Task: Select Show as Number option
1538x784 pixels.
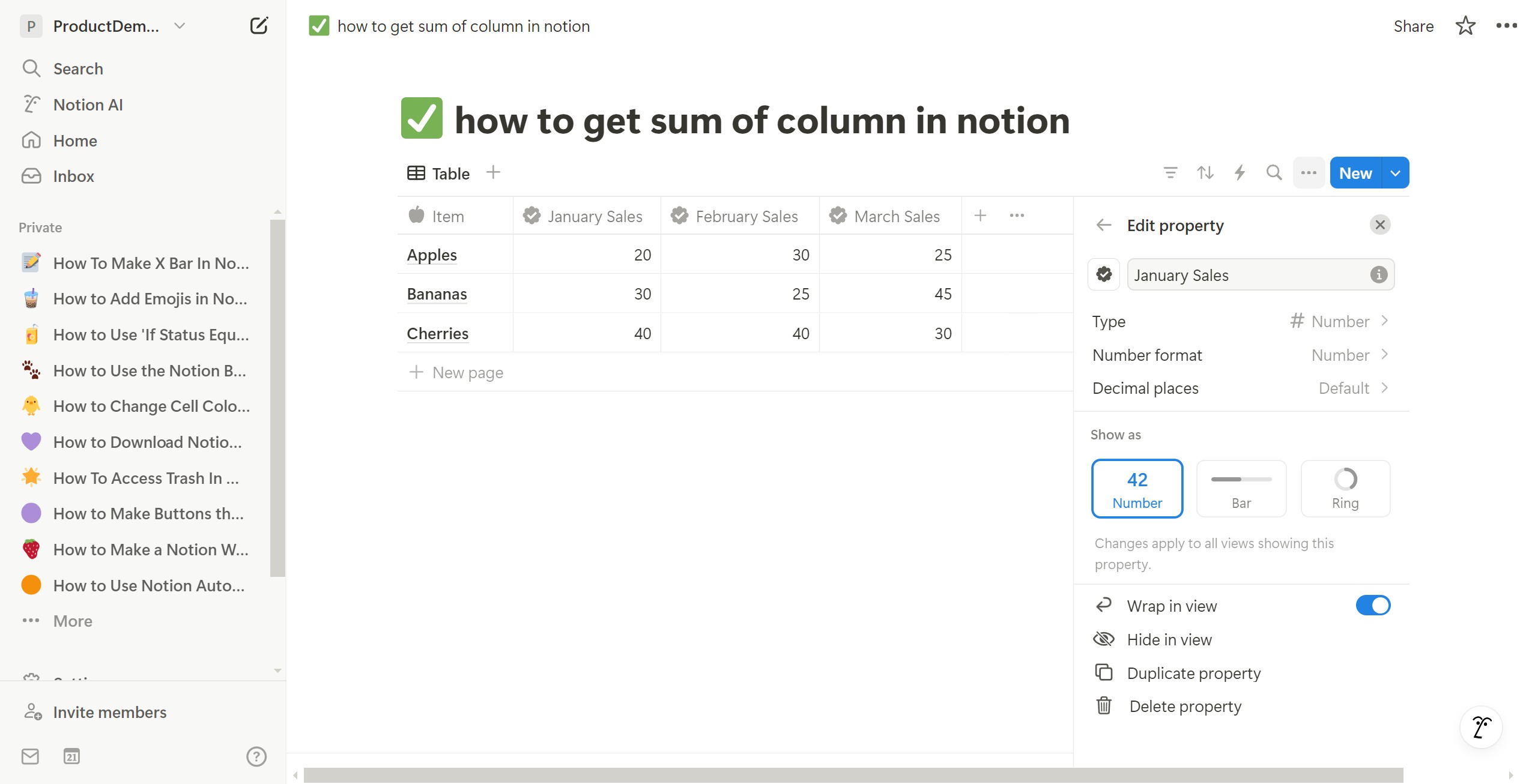Action: pos(1137,489)
